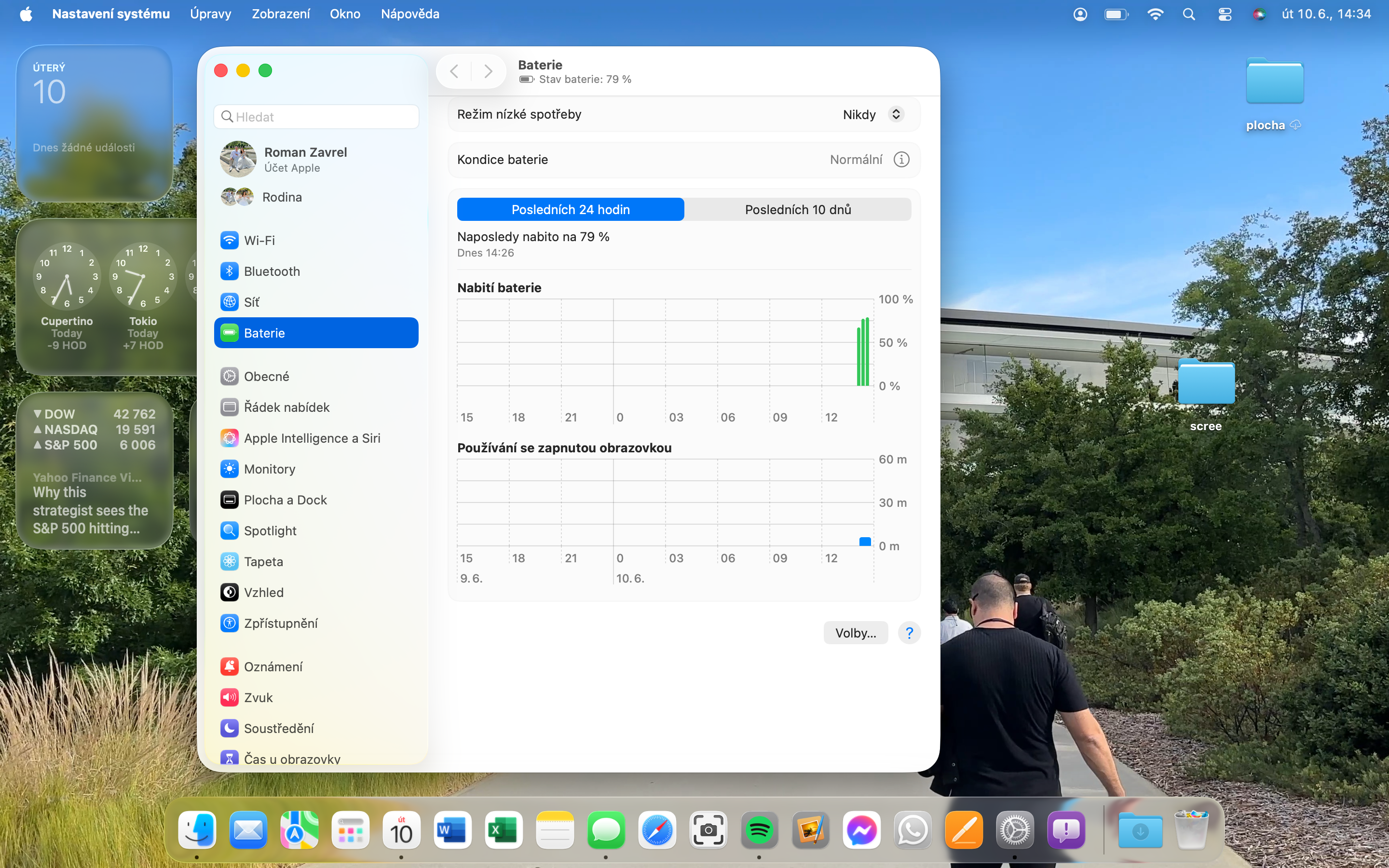Click the Hledat search field
The width and height of the screenshot is (1389, 868).
(x=317, y=117)
